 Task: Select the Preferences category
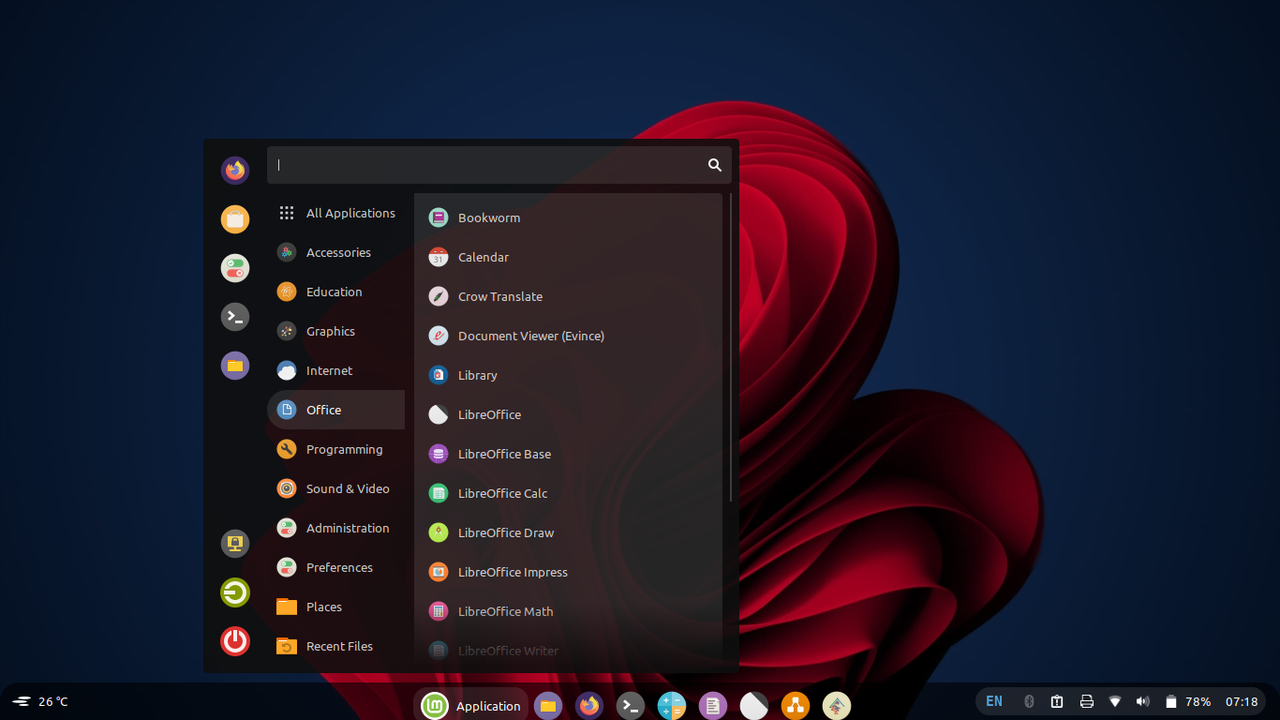tap(336, 567)
